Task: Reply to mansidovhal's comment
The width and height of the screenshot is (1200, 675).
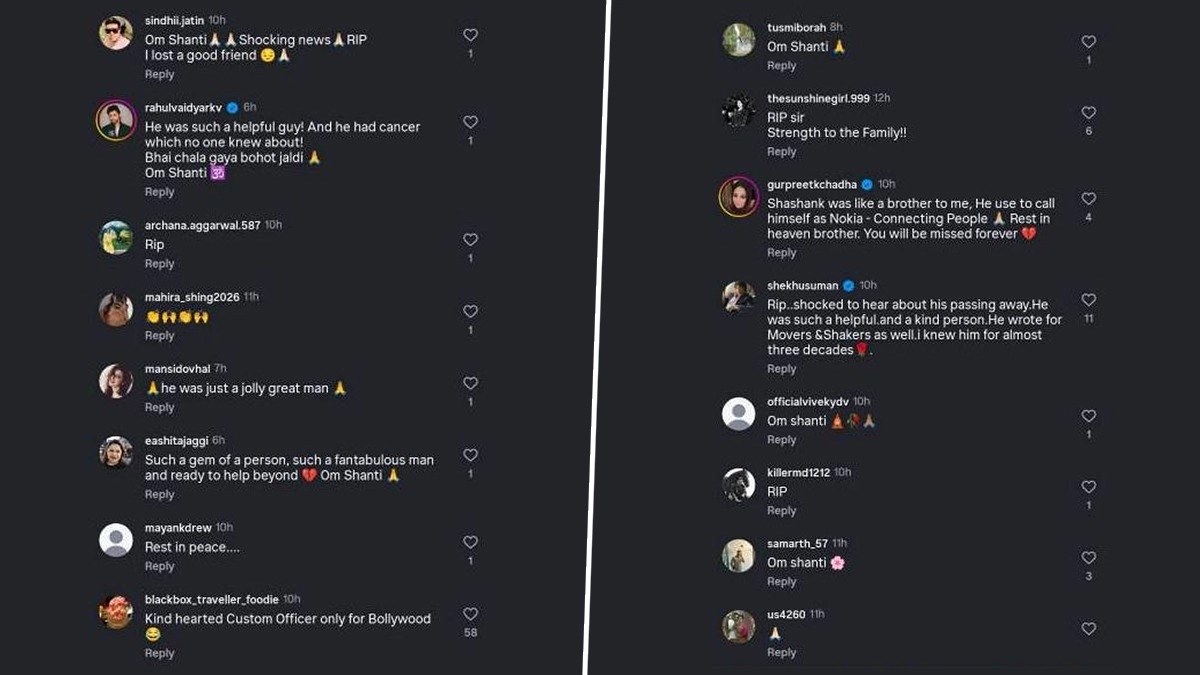Action: tap(159, 408)
